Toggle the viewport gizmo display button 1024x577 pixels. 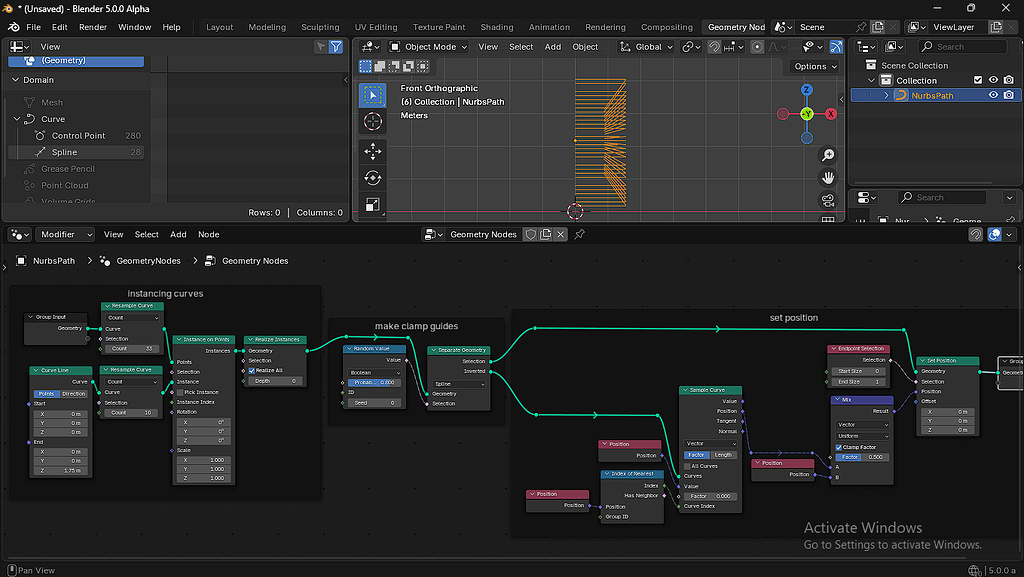pos(836,46)
